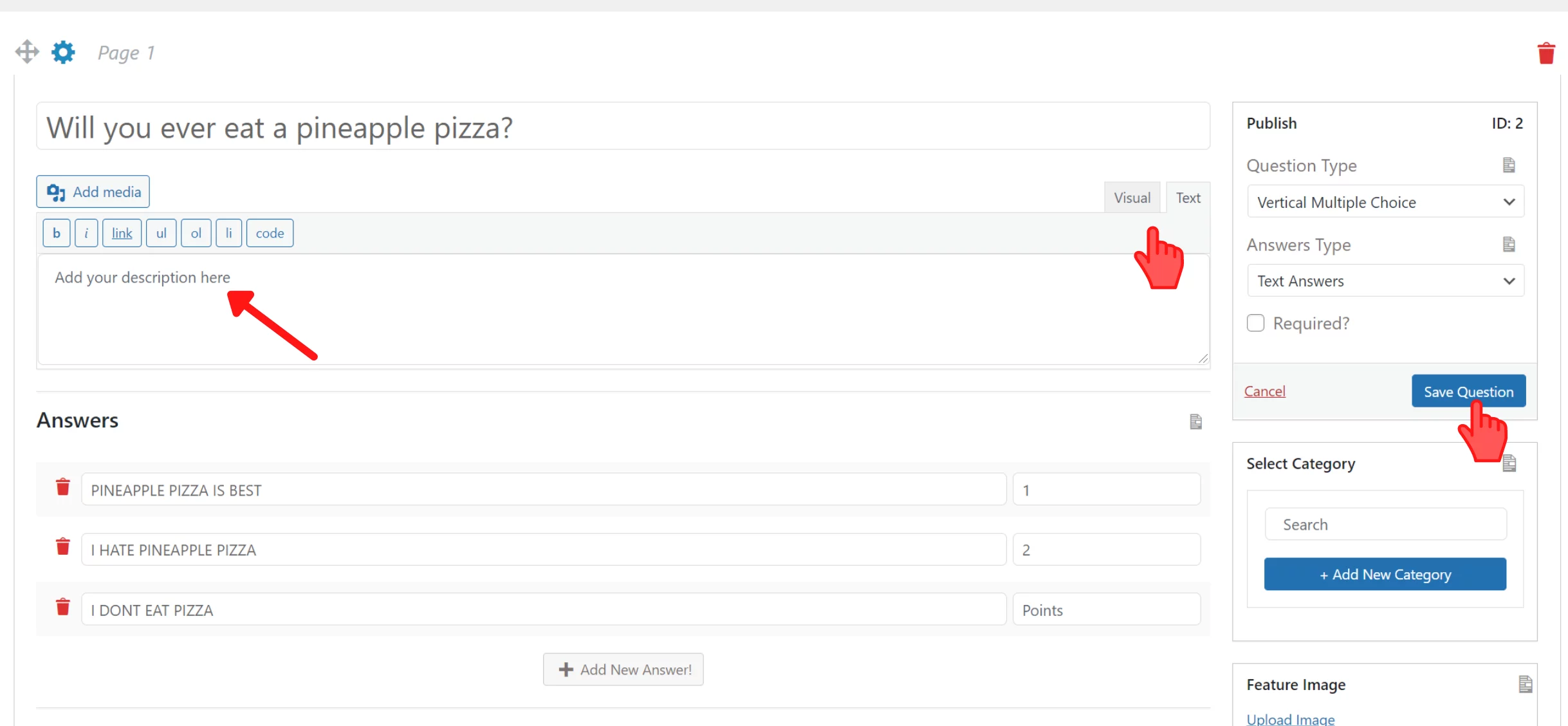This screenshot has height=726, width=1568.
Task: Switch to the Visual editor tab
Action: point(1132,198)
